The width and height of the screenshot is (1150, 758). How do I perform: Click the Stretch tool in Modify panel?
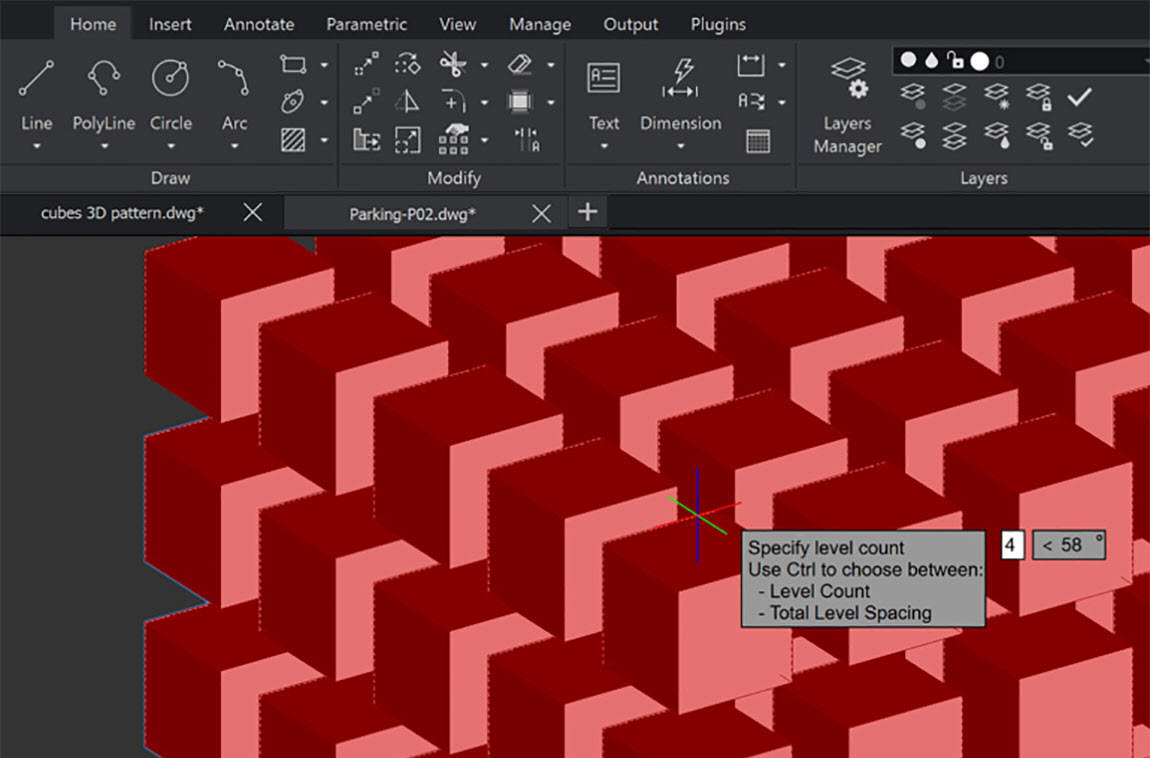point(366,139)
